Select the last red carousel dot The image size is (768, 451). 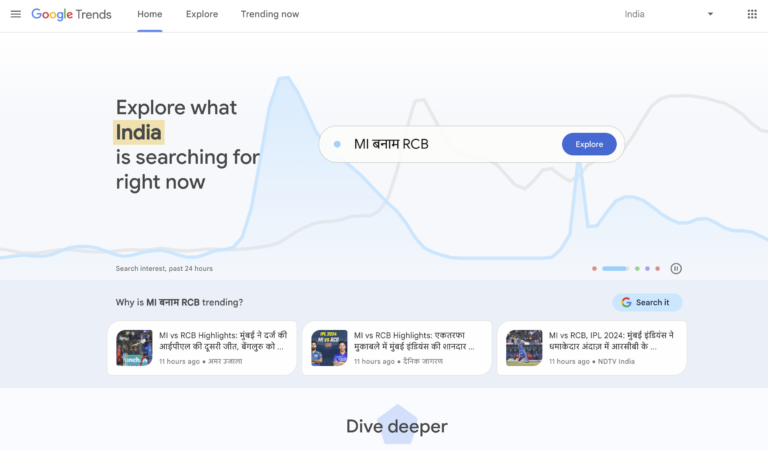tap(657, 268)
